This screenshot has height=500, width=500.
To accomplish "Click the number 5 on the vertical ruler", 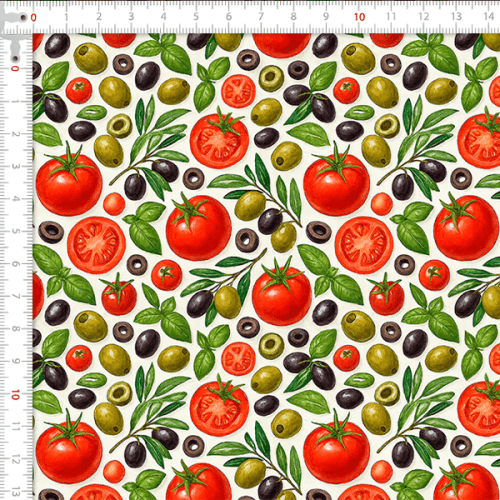I will coord(15,231).
